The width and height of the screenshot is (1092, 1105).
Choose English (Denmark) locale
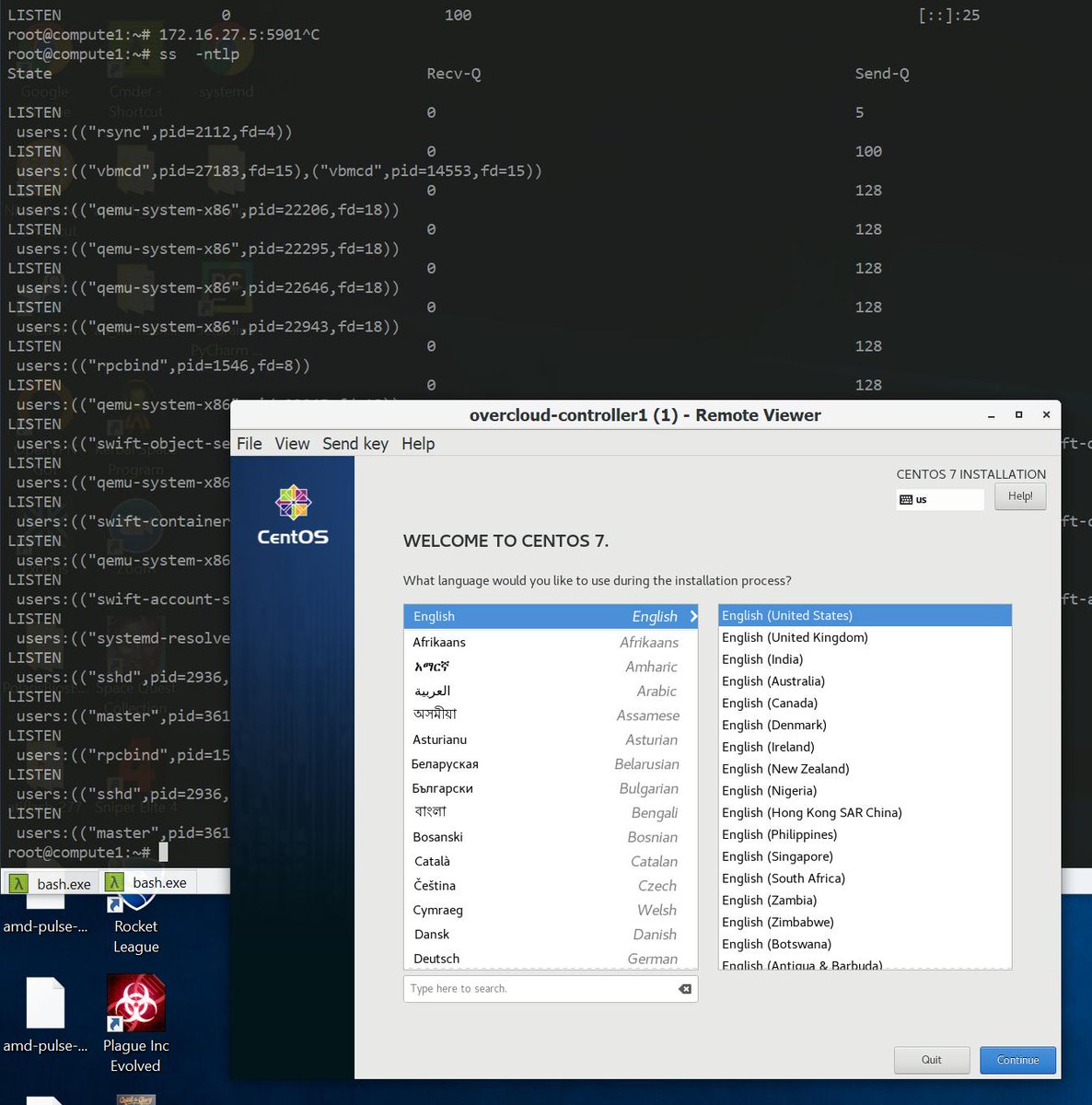pyautogui.click(x=865, y=726)
